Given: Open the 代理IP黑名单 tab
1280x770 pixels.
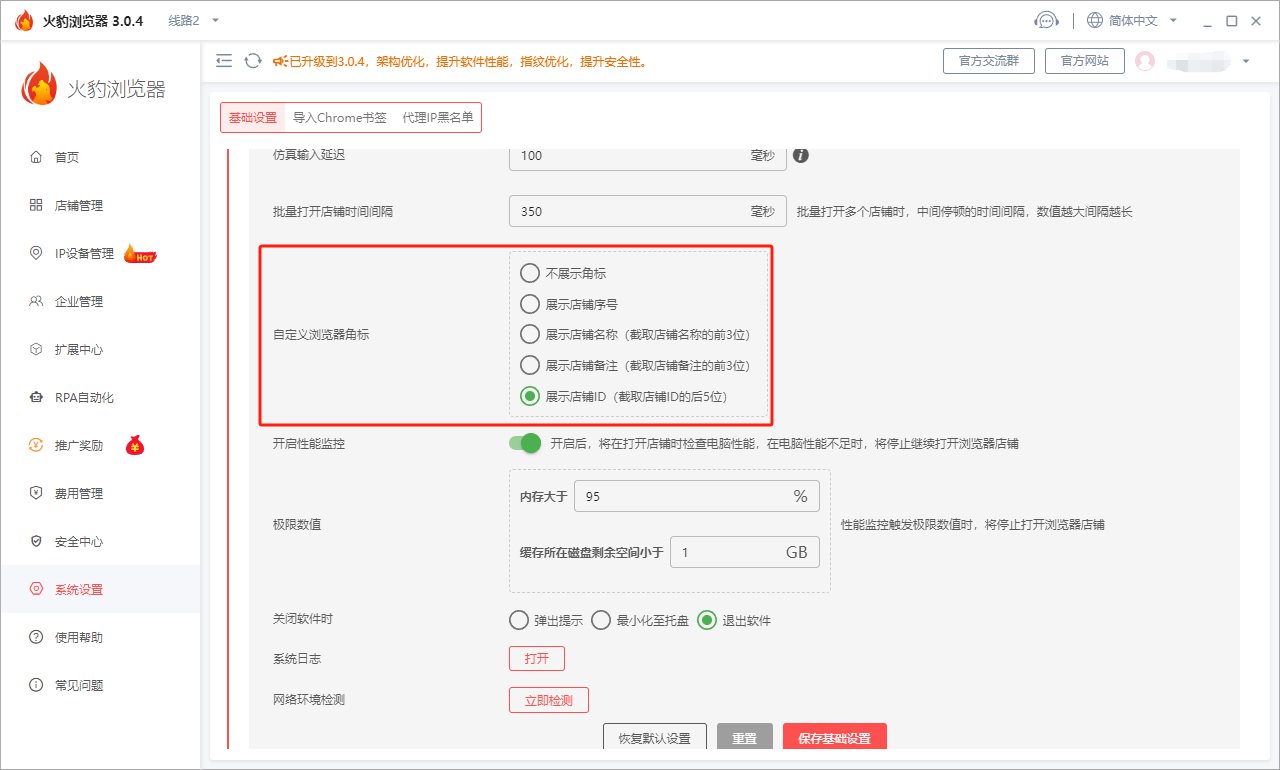Looking at the screenshot, I should point(437,117).
